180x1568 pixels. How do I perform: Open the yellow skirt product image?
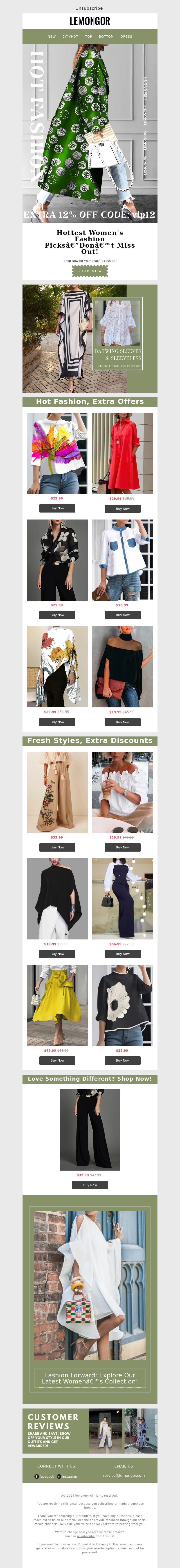point(57,1005)
